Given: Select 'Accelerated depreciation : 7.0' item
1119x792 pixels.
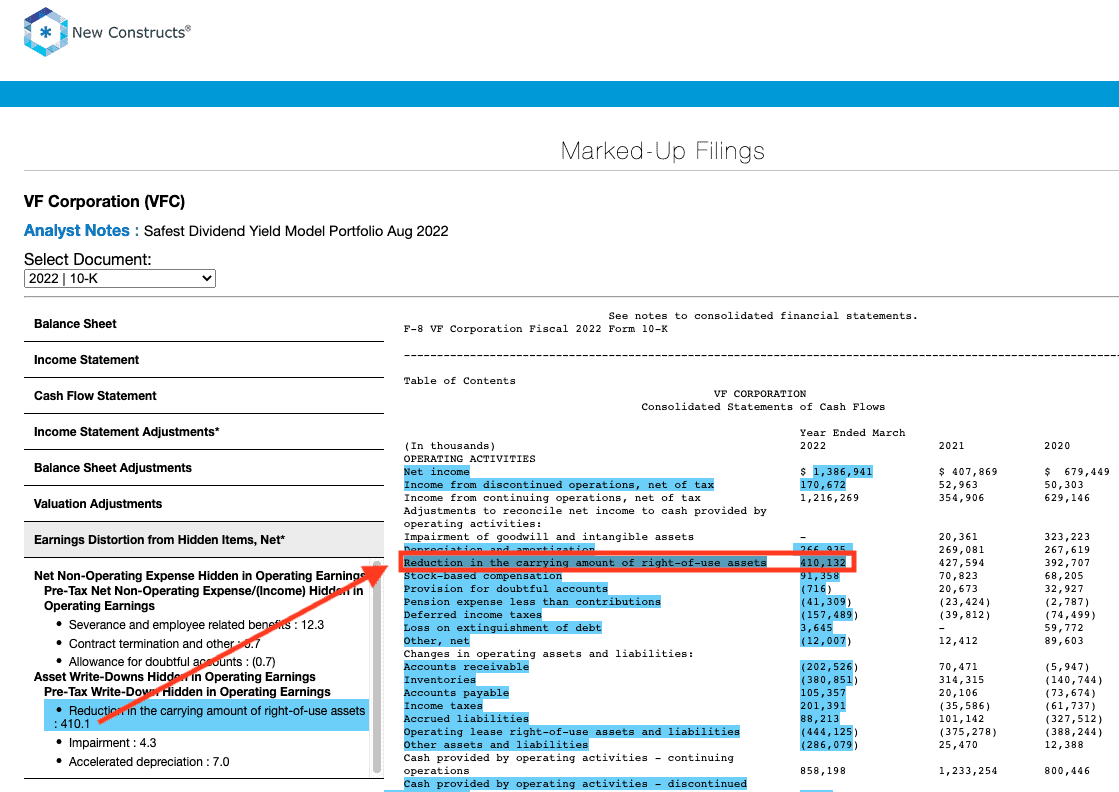Looking at the screenshot, I should 149,762.
